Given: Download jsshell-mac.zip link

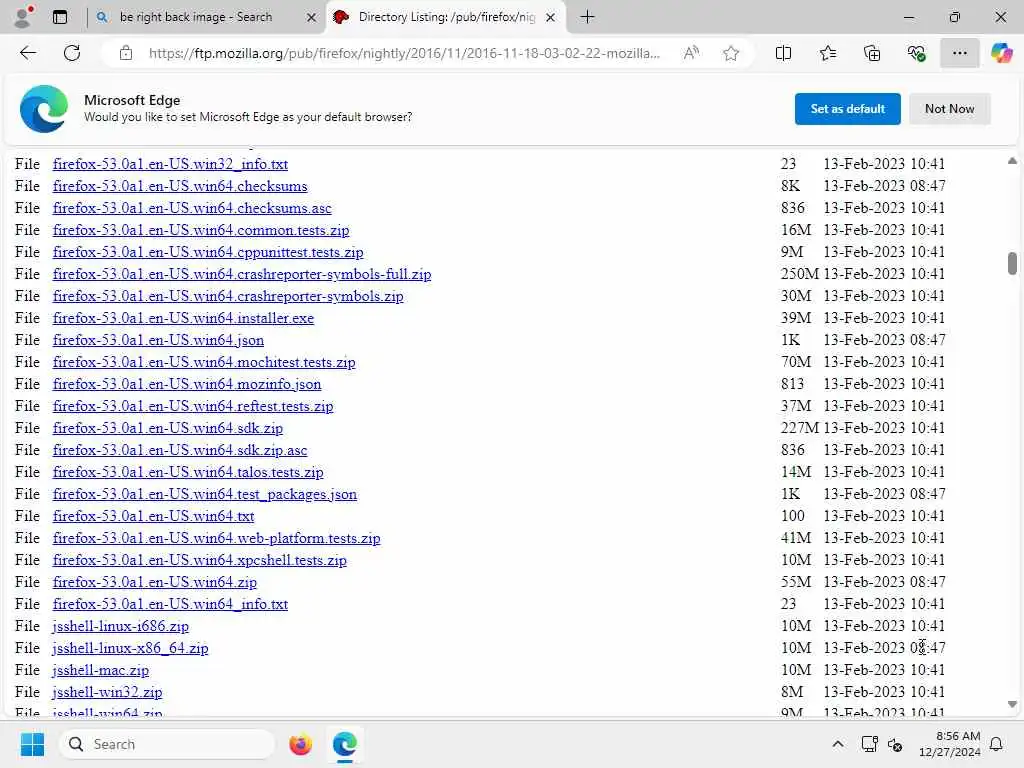Looking at the screenshot, I should (x=101, y=670).
